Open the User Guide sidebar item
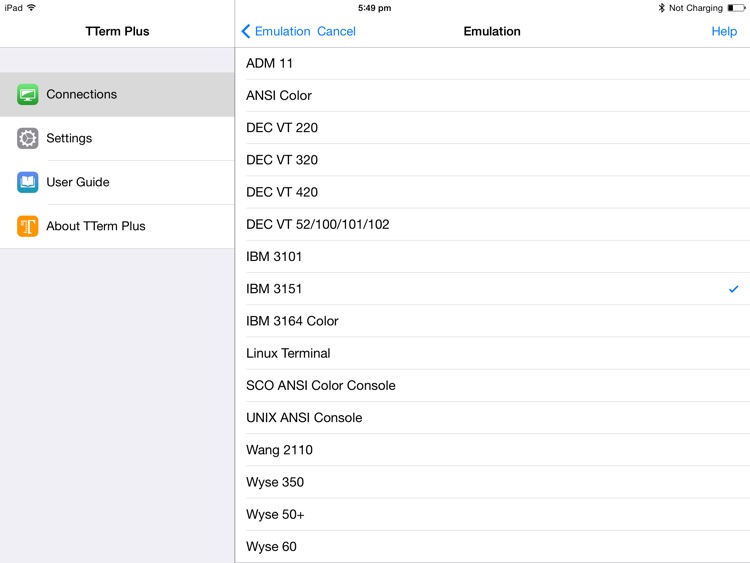This screenshot has width=750, height=563. point(117,182)
